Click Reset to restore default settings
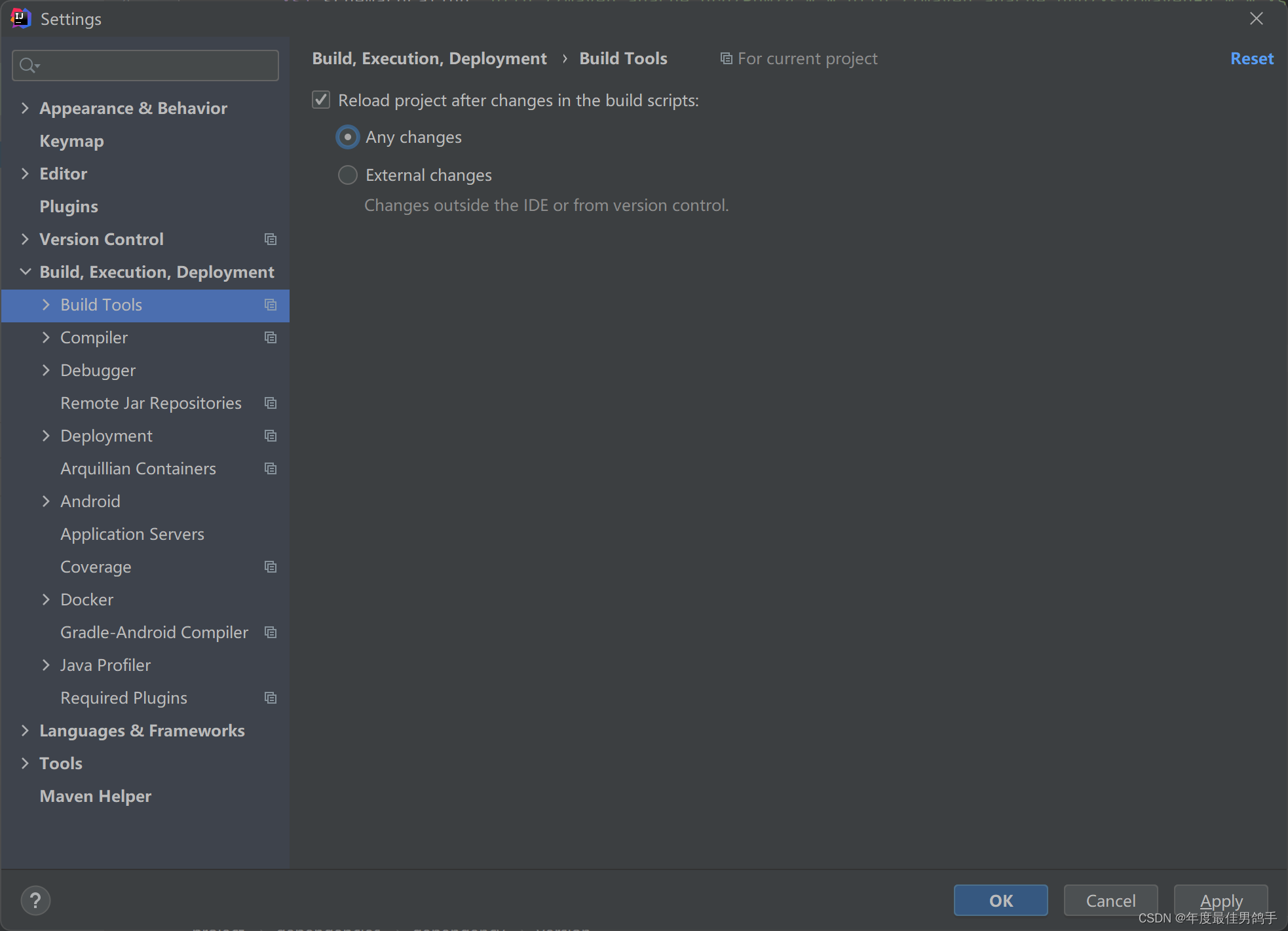 pyautogui.click(x=1251, y=58)
